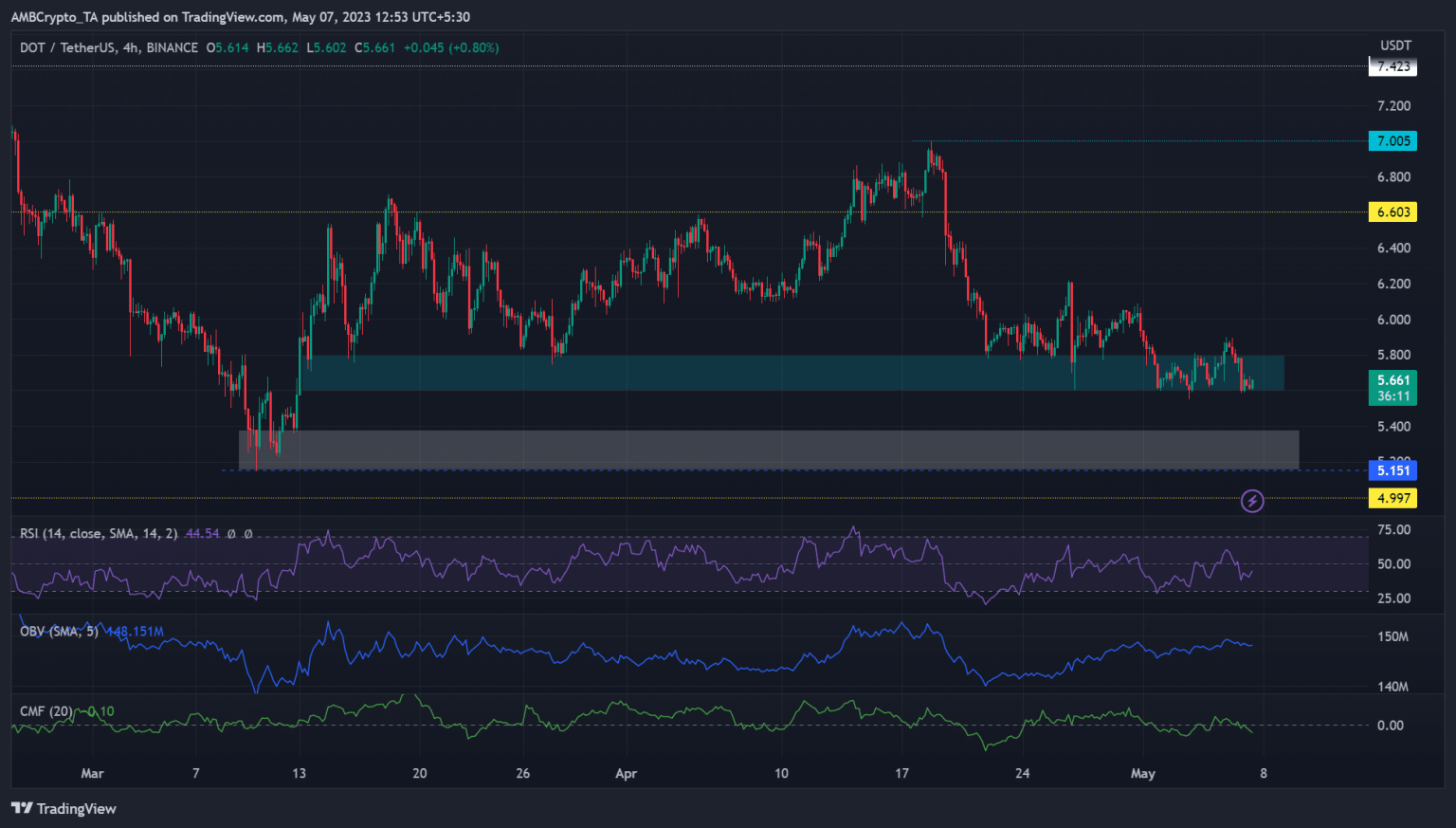This screenshot has width=1456, height=828.
Task: Select the cyan 7.005 price label
Action: click(x=1392, y=140)
